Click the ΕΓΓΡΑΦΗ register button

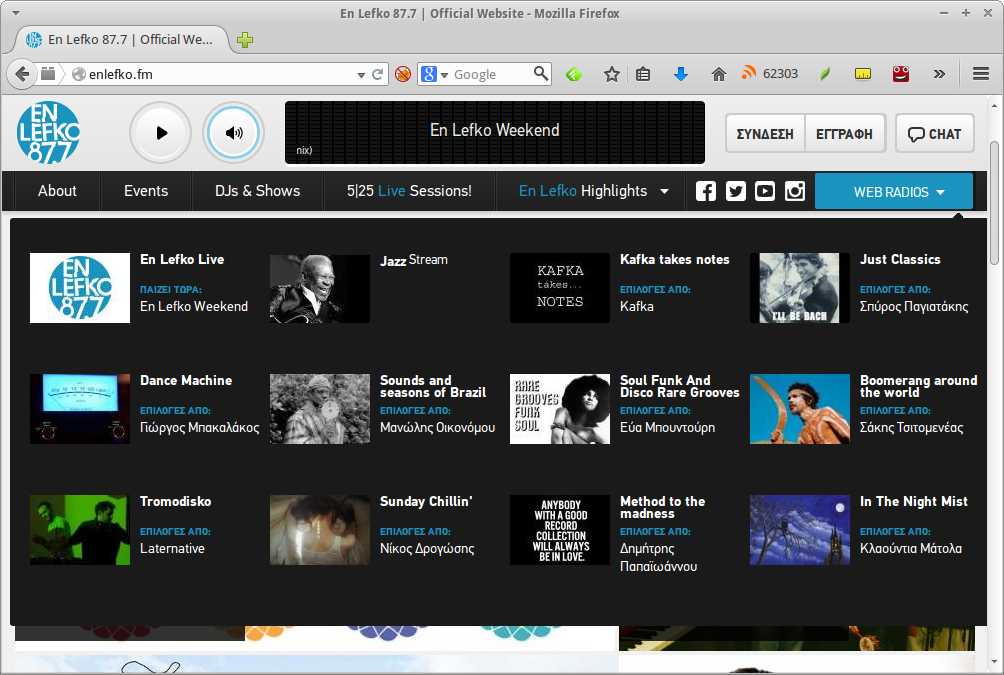point(845,134)
